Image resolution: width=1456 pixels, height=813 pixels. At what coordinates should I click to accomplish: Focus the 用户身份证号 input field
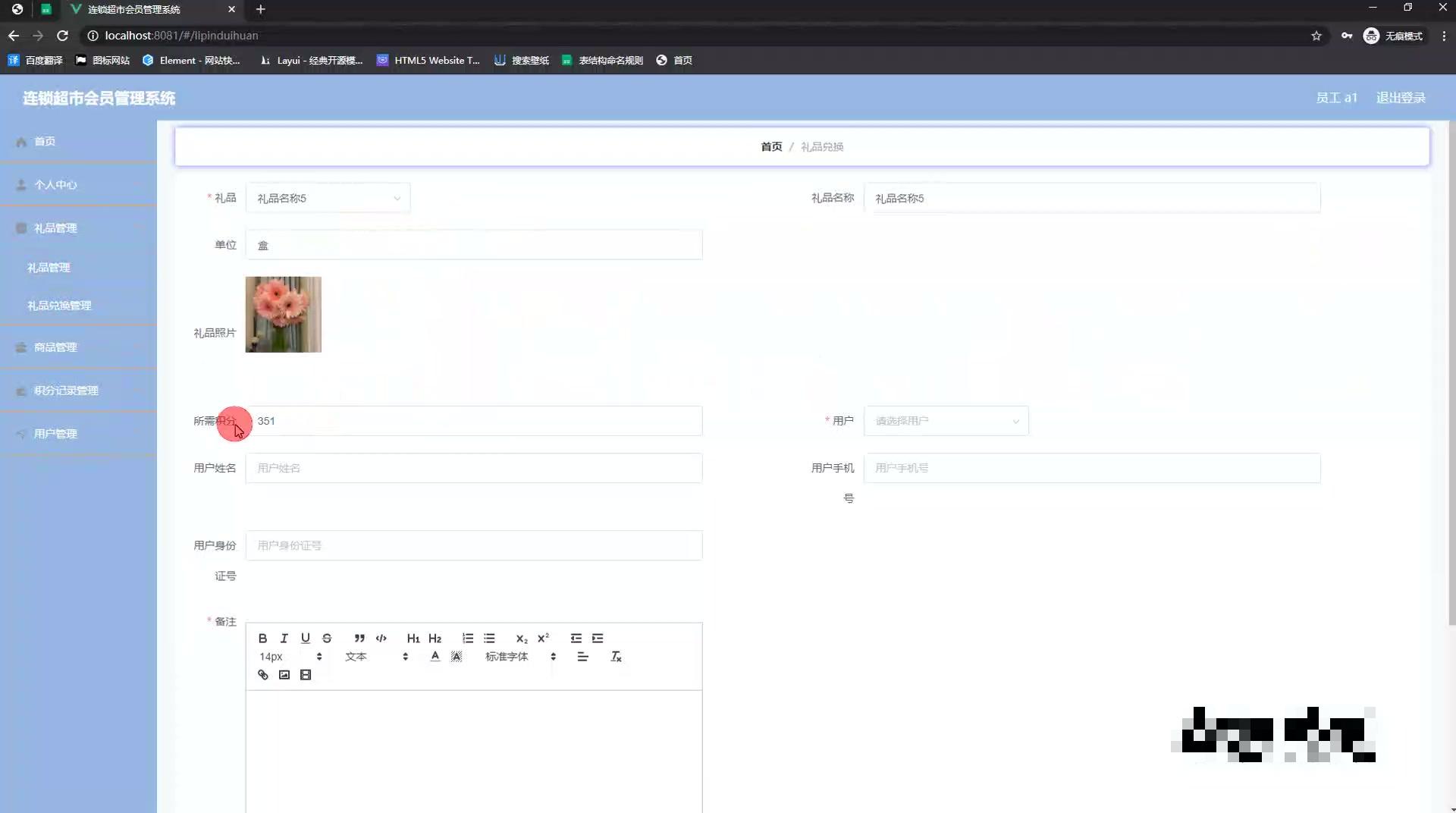coord(474,545)
